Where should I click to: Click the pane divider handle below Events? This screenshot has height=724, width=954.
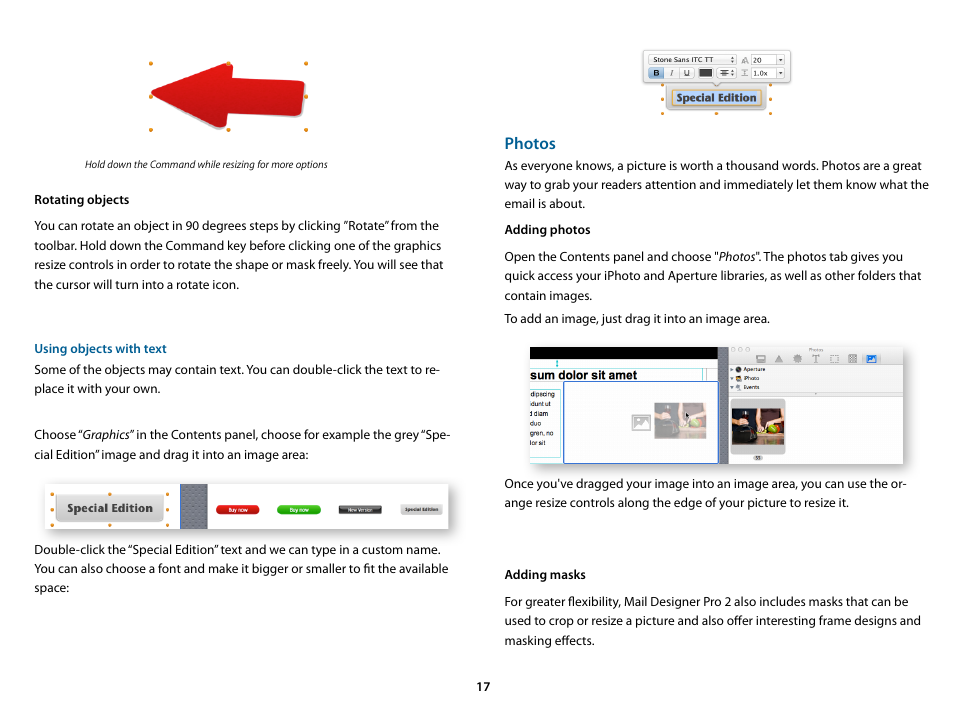pyautogui.click(x=815, y=394)
